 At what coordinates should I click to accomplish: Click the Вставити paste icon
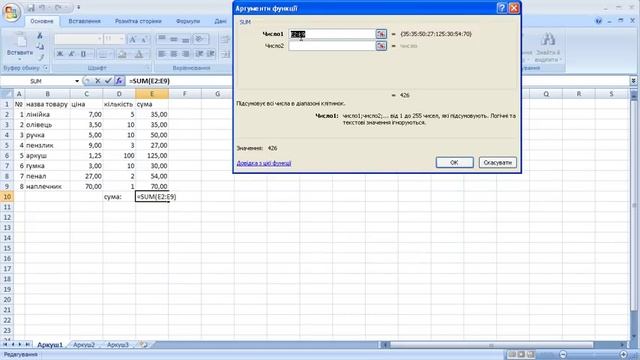click(20, 41)
